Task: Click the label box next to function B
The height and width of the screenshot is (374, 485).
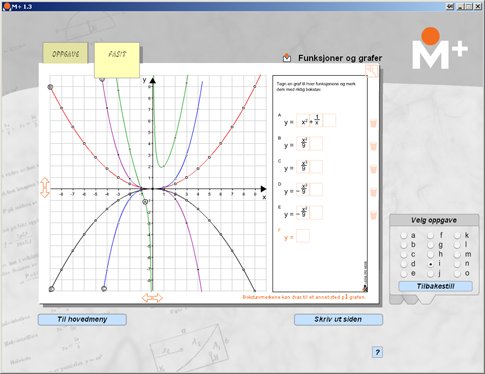Action: pos(316,144)
